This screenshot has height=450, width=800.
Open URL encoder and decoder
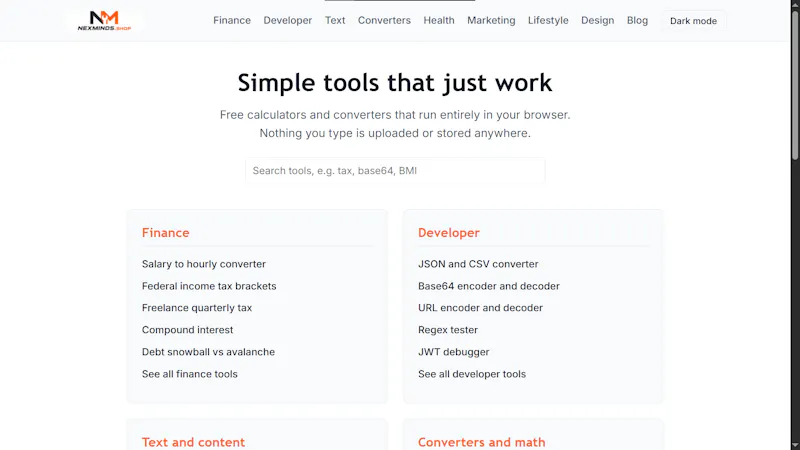tap(480, 308)
